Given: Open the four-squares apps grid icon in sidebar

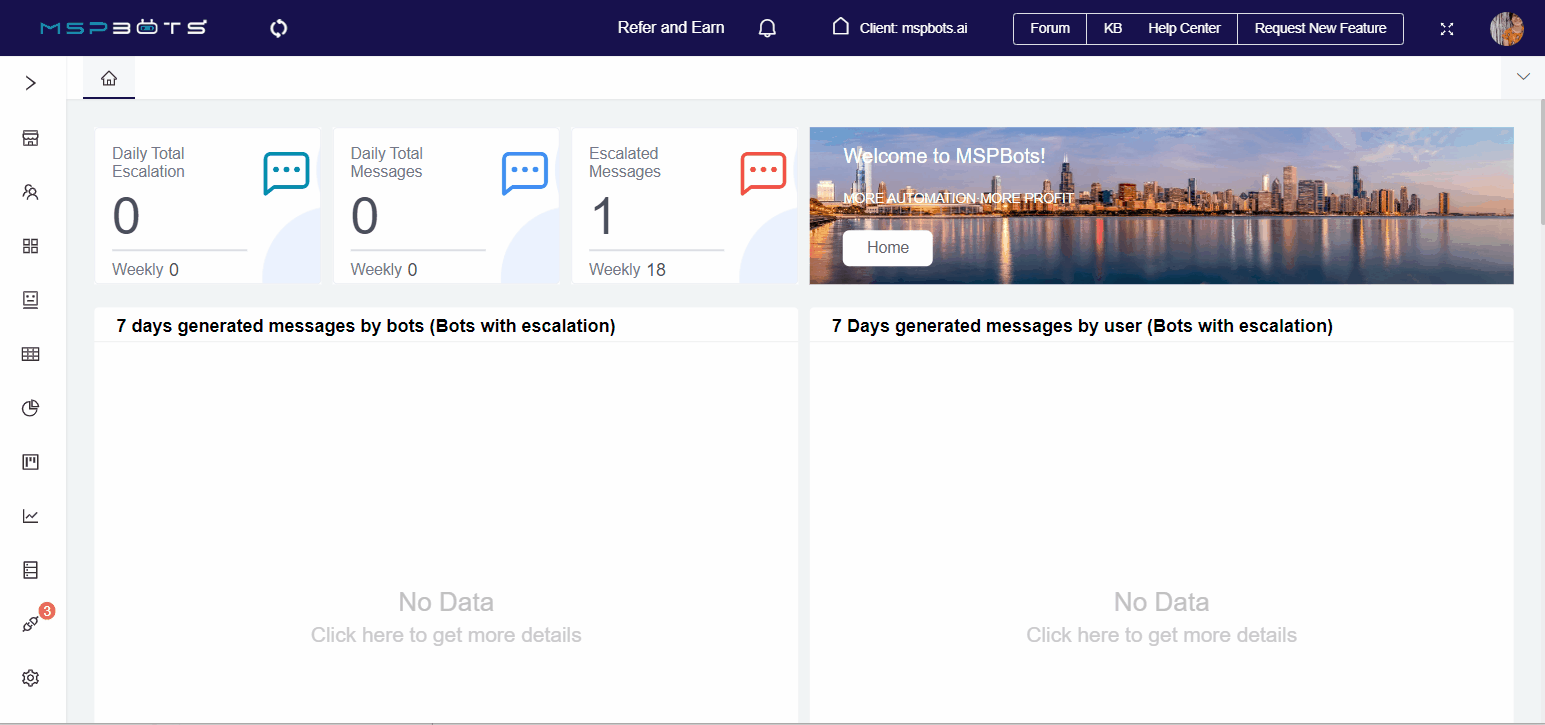Looking at the screenshot, I should pyautogui.click(x=31, y=246).
